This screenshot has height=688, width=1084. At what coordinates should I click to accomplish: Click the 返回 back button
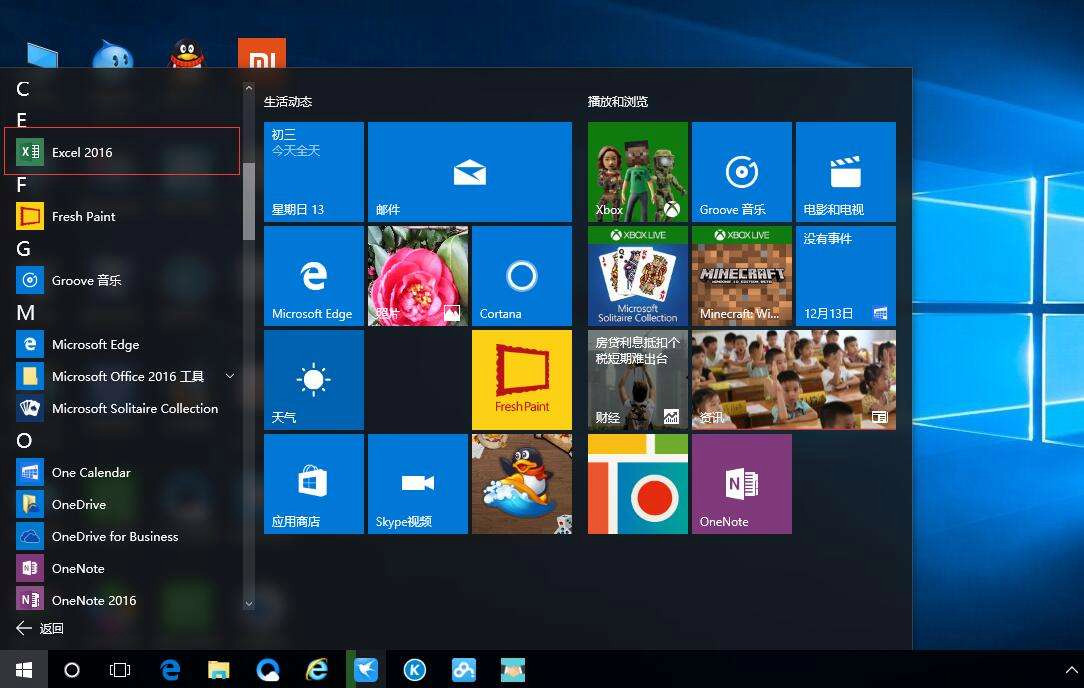click(x=40, y=628)
